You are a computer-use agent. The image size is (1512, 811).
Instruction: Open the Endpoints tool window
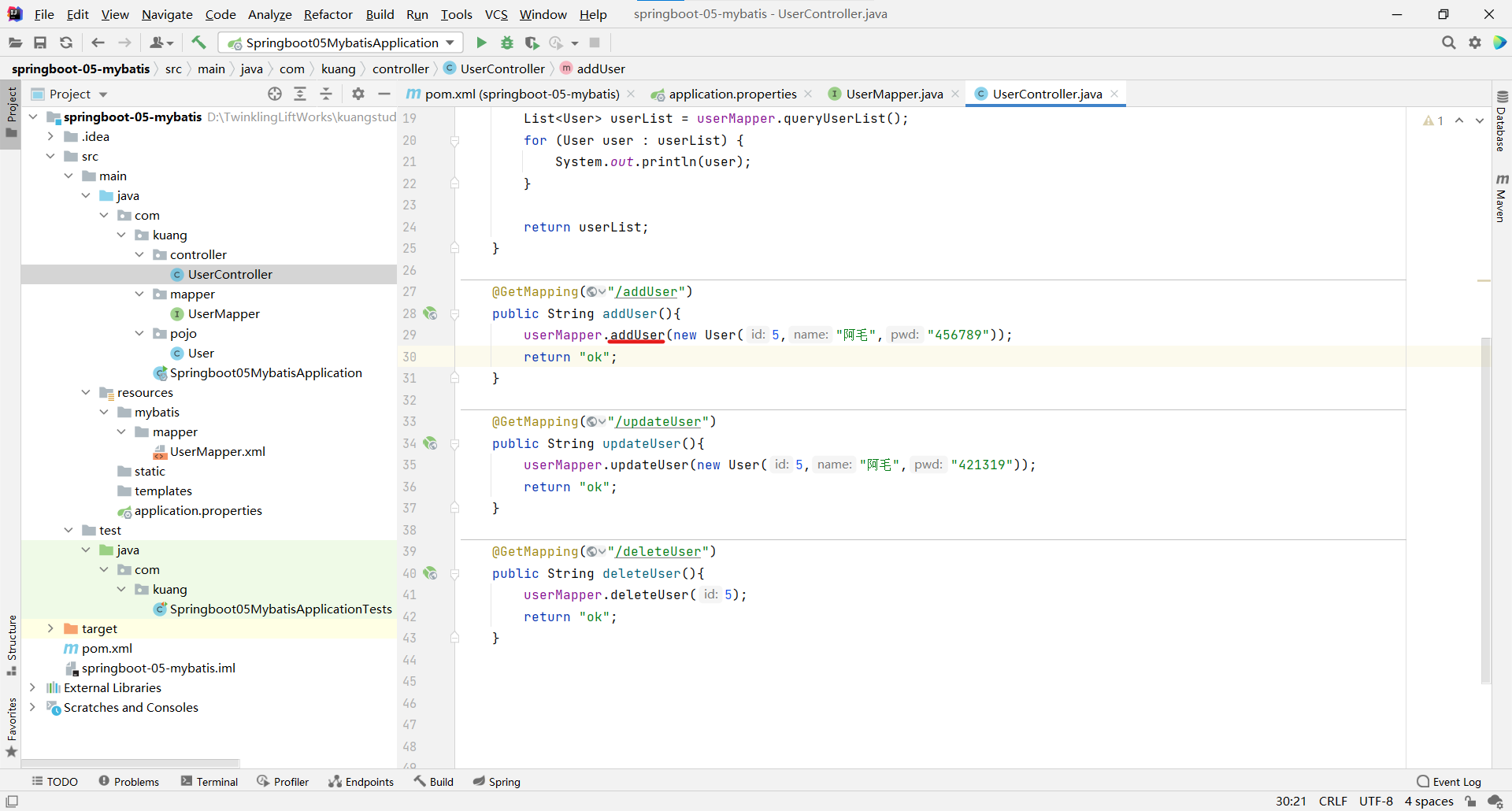(361, 781)
